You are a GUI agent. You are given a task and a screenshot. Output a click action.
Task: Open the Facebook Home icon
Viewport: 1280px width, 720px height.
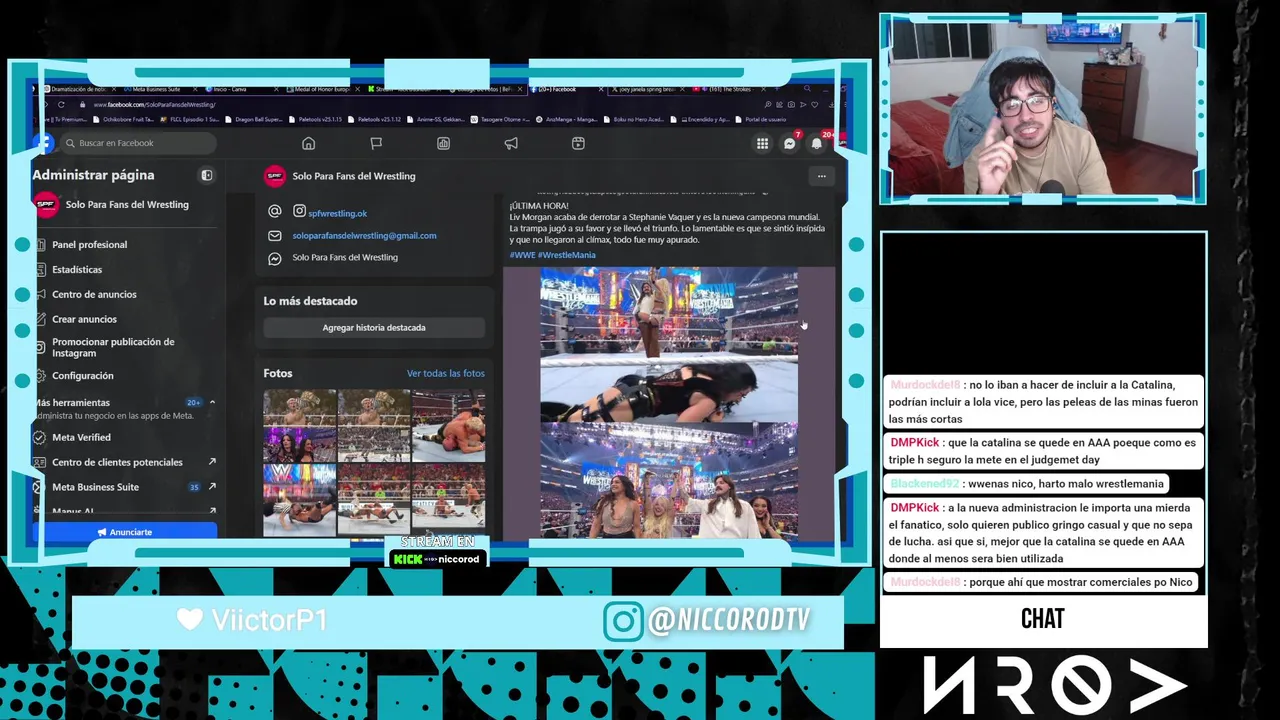coord(308,143)
